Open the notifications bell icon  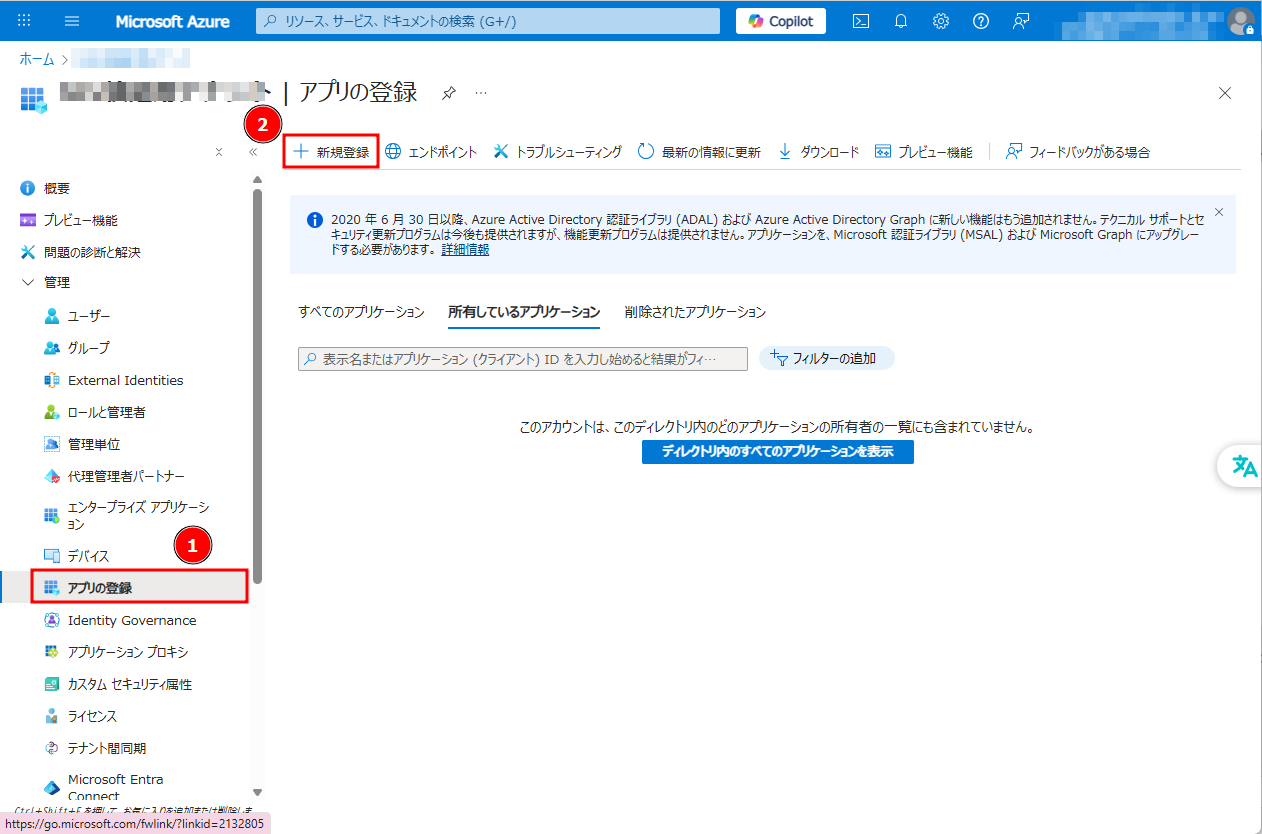(x=900, y=21)
